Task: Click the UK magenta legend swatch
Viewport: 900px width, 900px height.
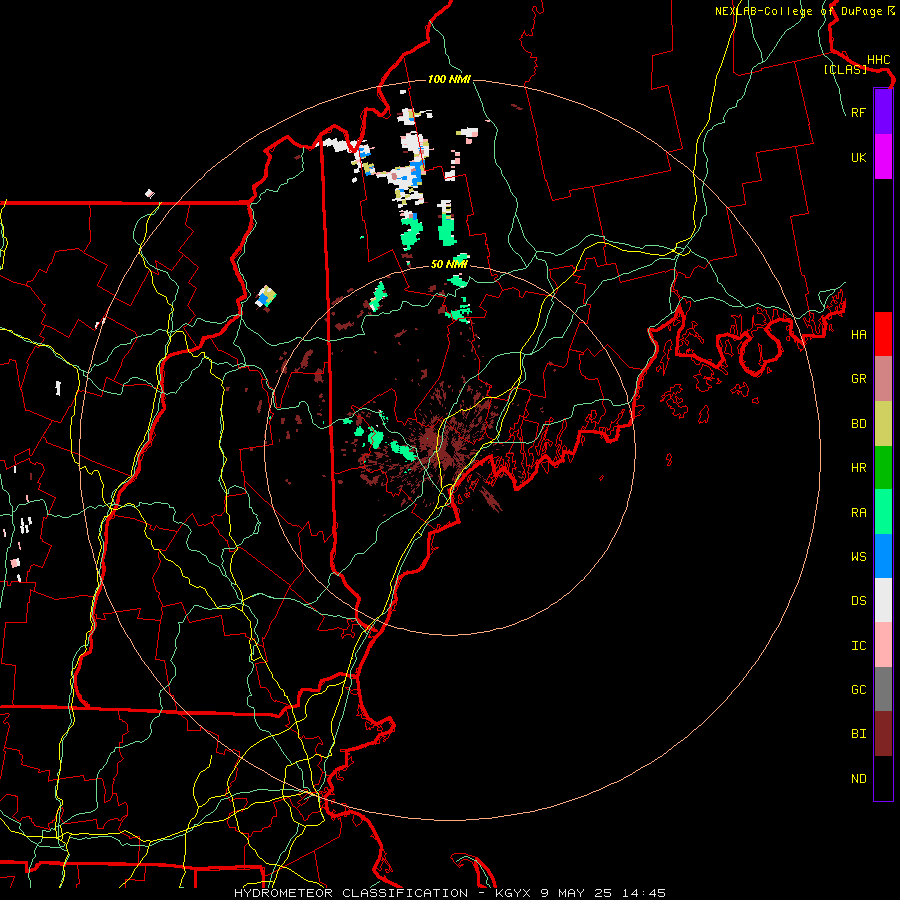Action: (x=883, y=157)
